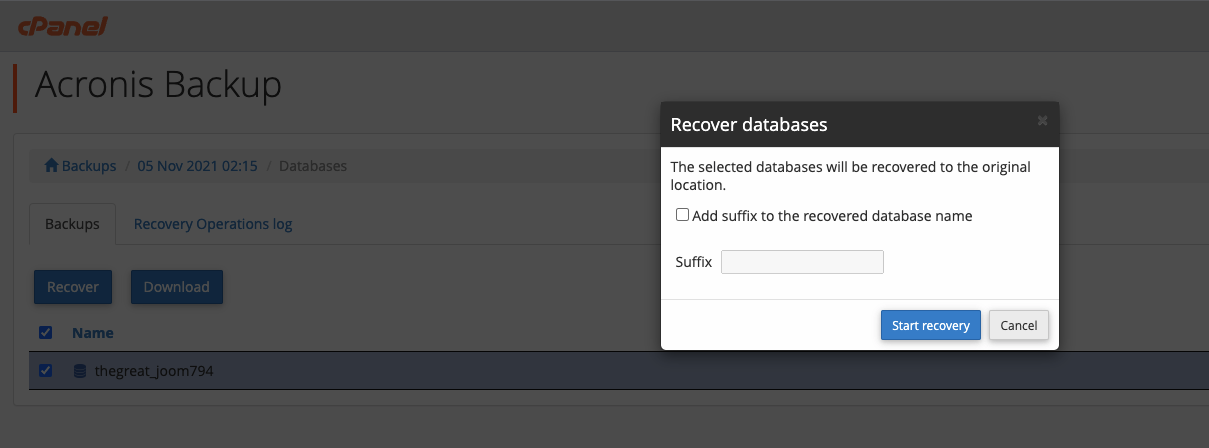Toggle the select-all checkbox beside Name

click(45, 332)
